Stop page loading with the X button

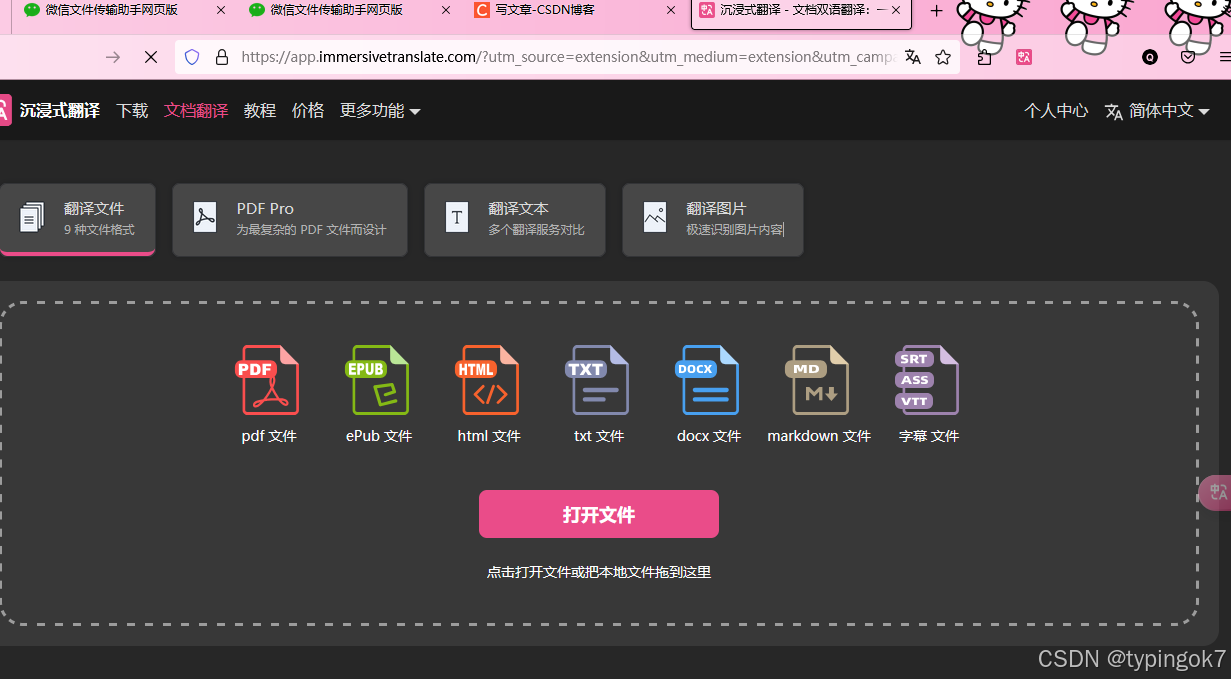151,57
